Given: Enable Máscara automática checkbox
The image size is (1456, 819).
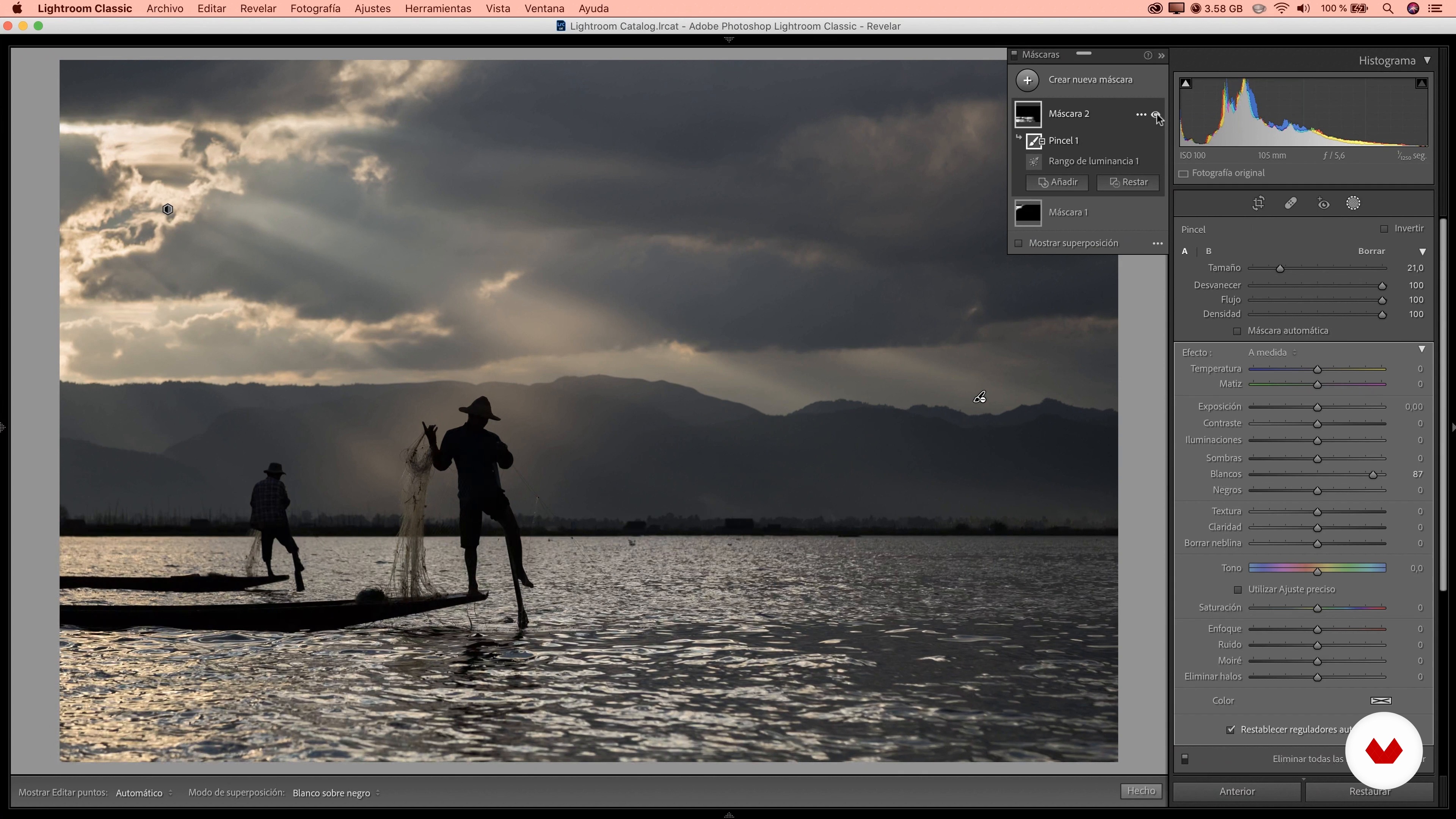Looking at the screenshot, I should pos(1237,331).
